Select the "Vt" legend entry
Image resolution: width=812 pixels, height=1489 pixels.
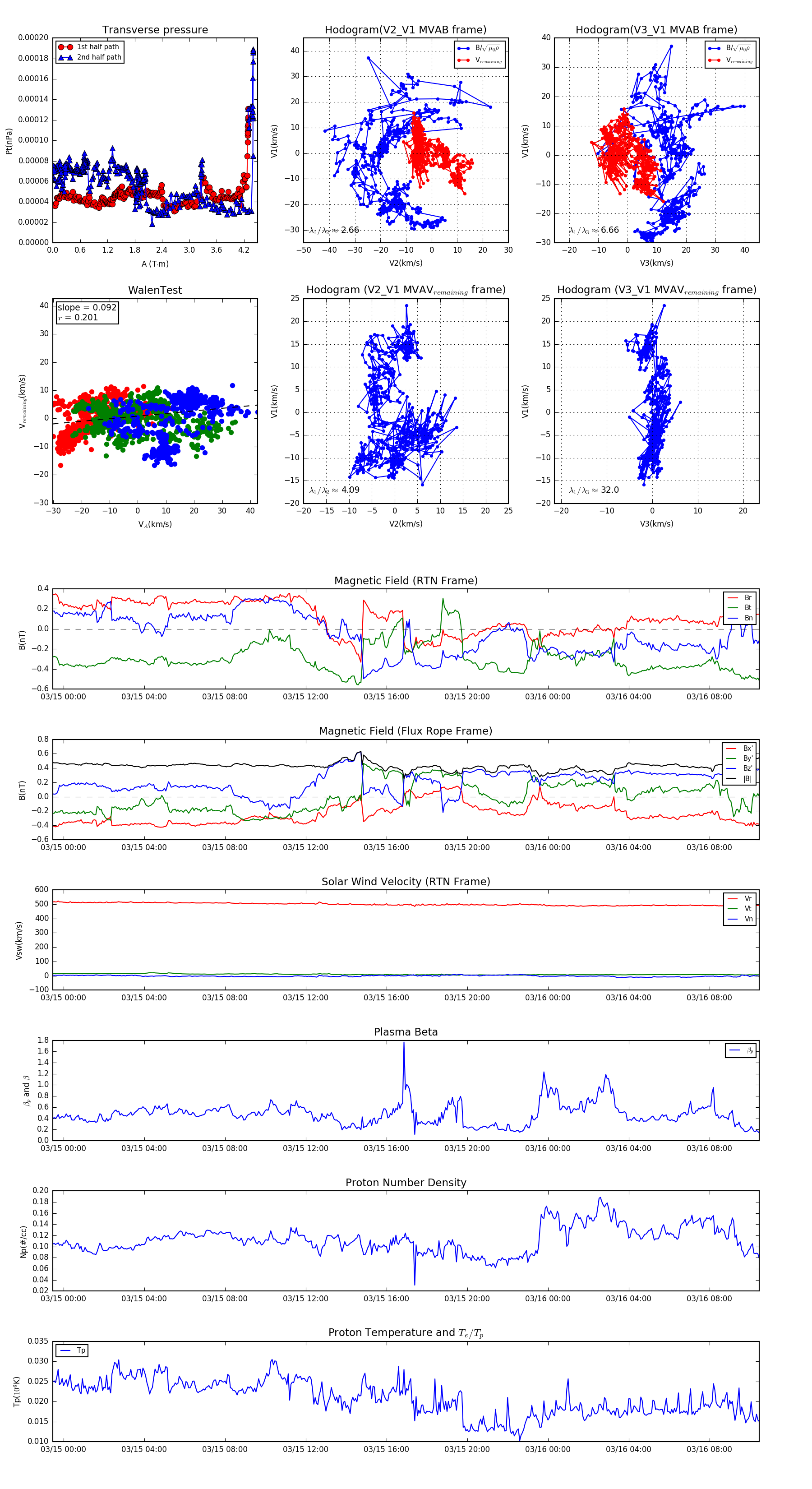(740, 909)
